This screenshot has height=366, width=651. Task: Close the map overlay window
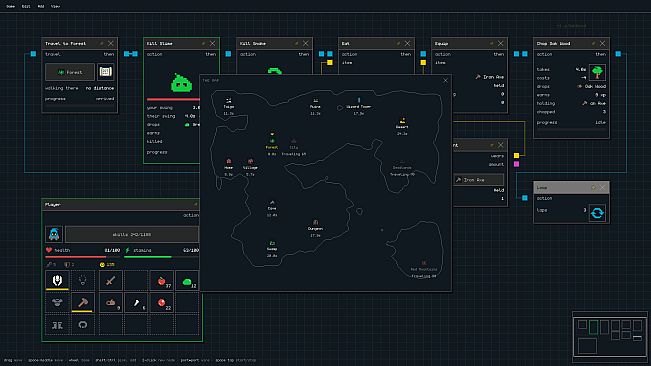(x=445, y=80)
